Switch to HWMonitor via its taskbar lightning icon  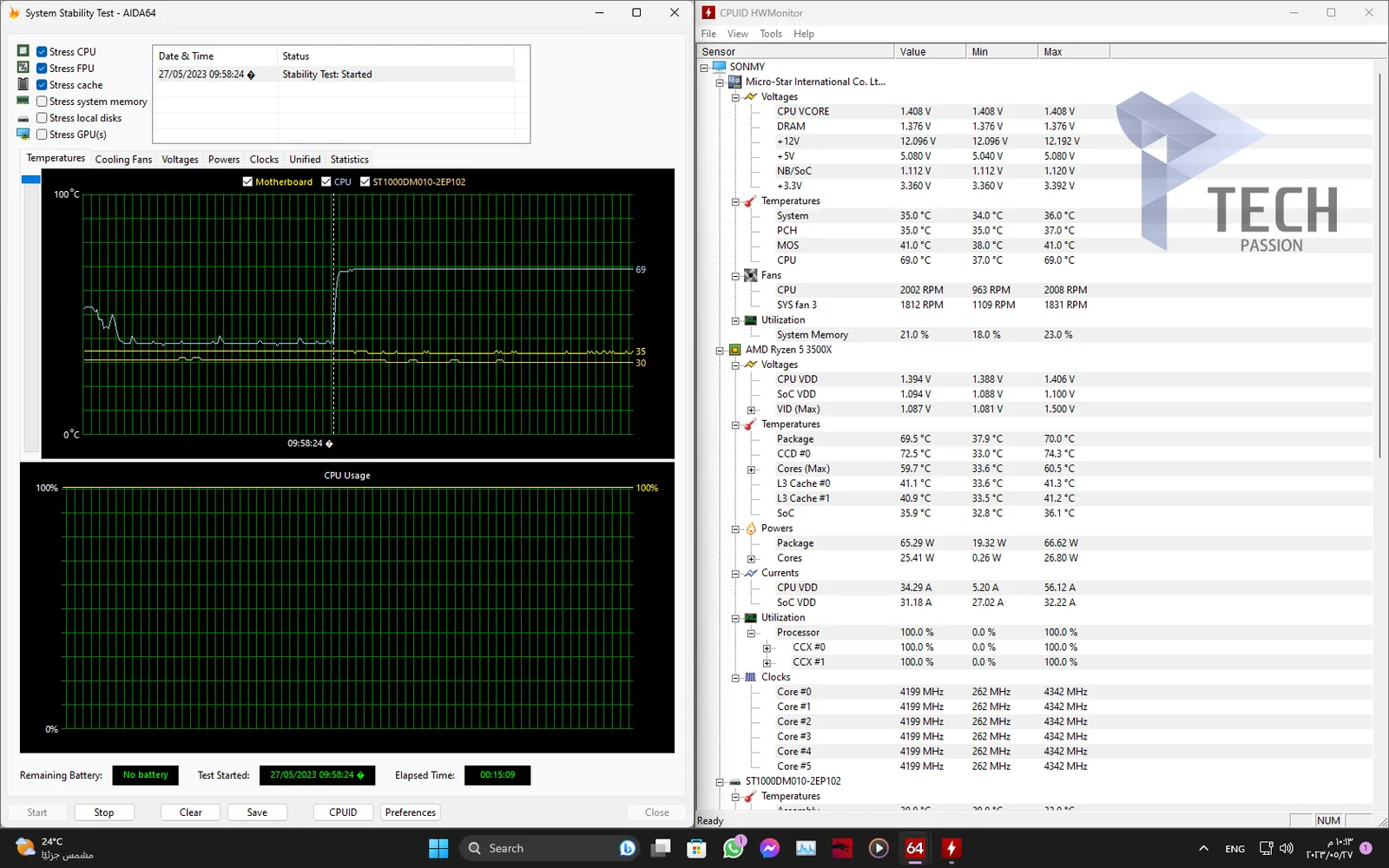pos(951,848)
